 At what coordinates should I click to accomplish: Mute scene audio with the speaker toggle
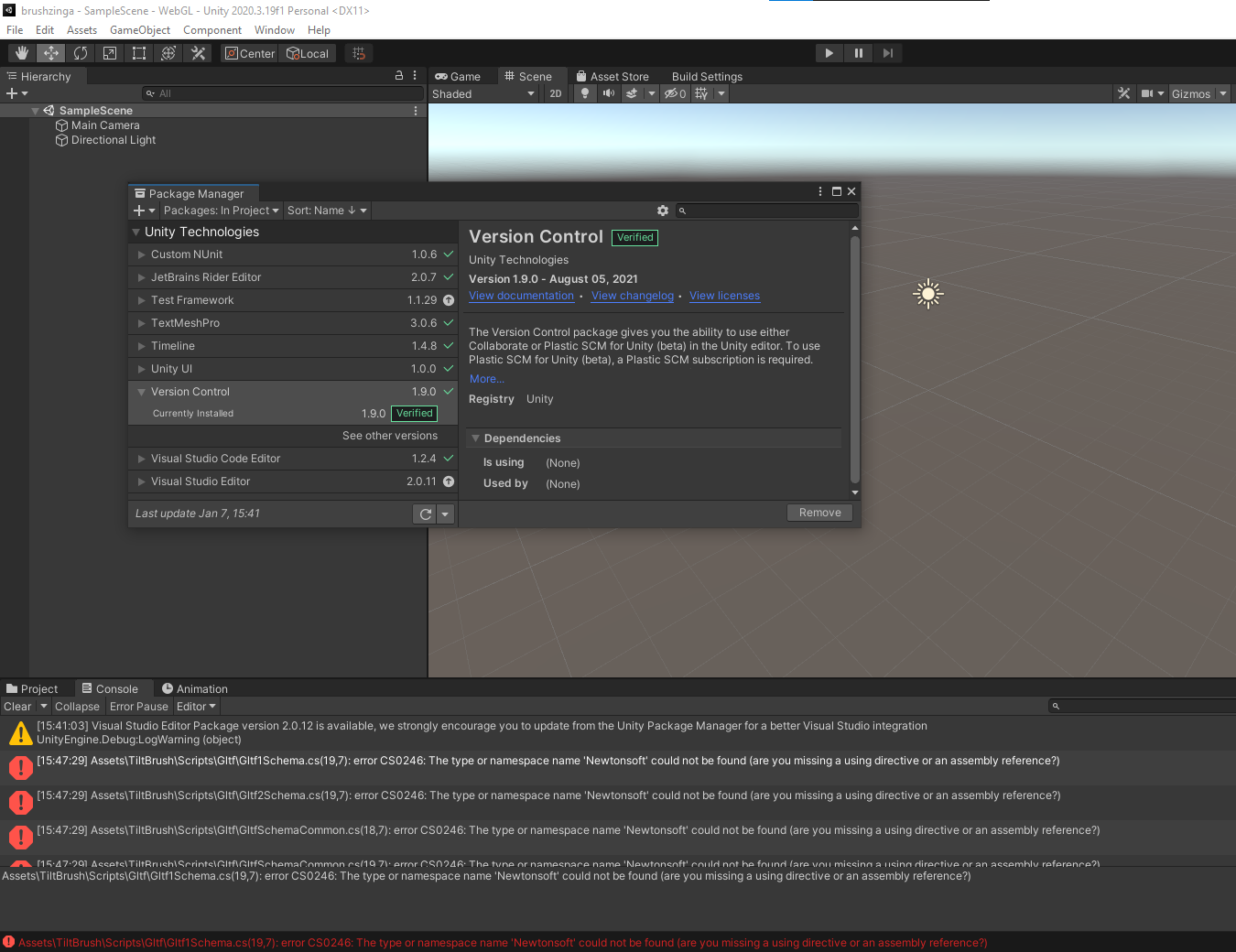(x=608, y=93)
